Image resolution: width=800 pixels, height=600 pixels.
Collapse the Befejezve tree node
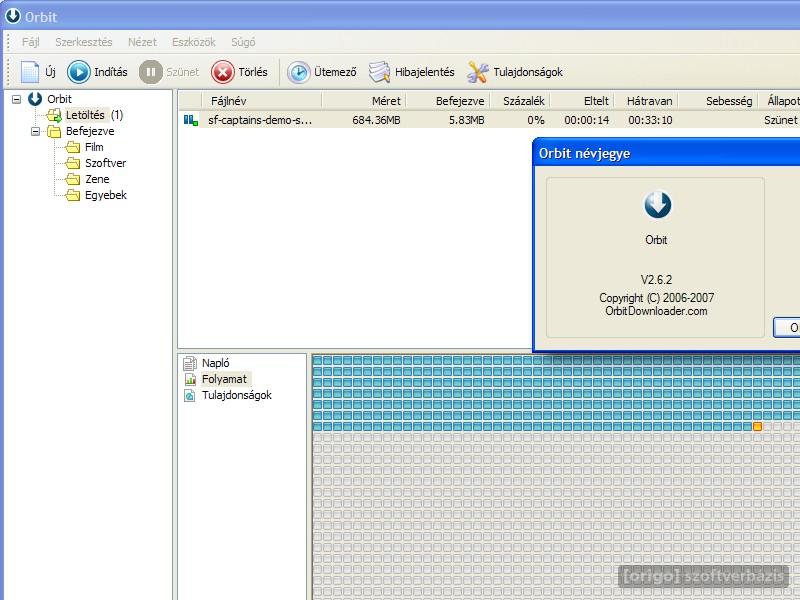35,132
